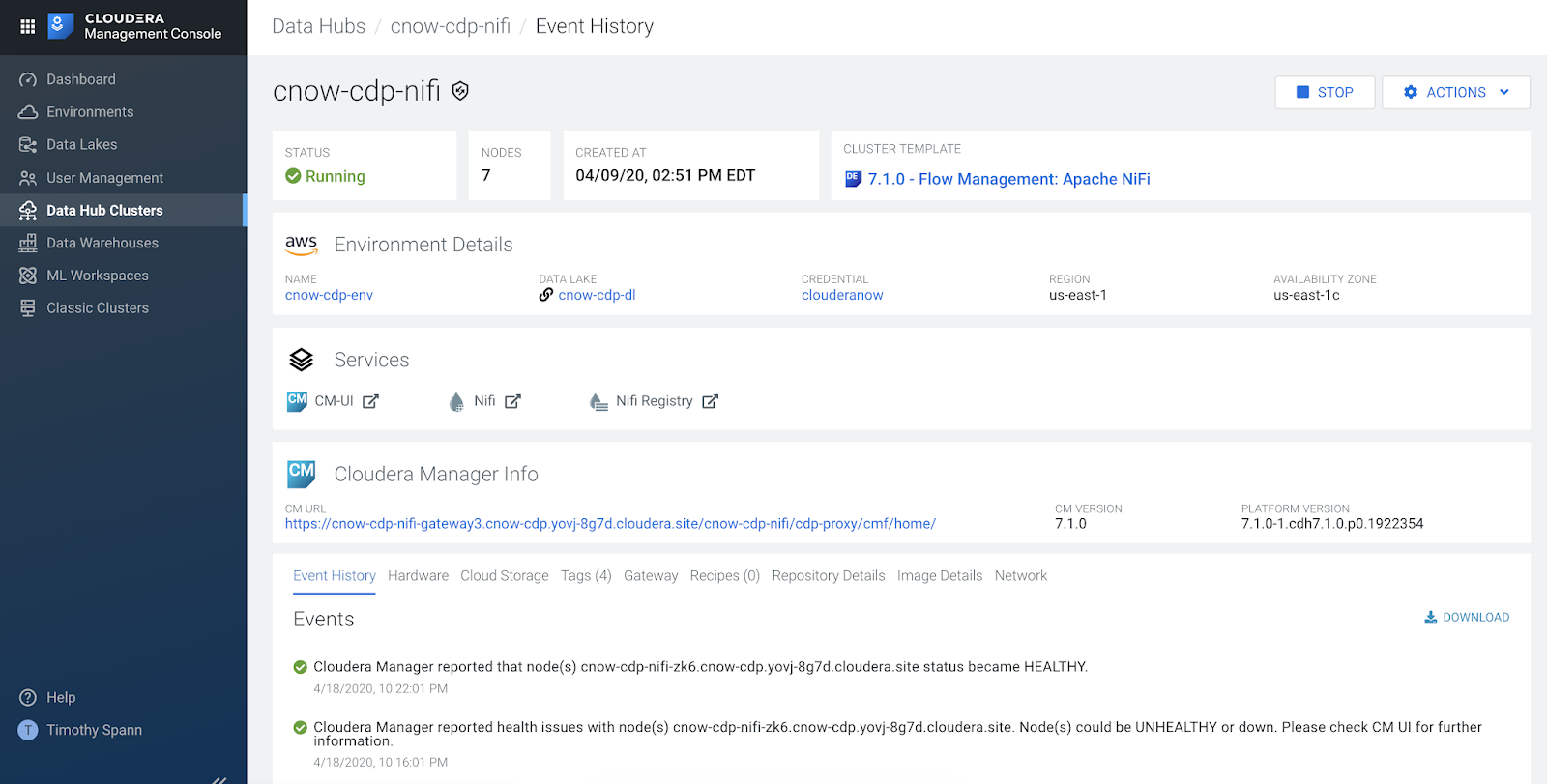Click the gear icon in ACTIONS button

pyautogui.click(x=1411, y=92)
